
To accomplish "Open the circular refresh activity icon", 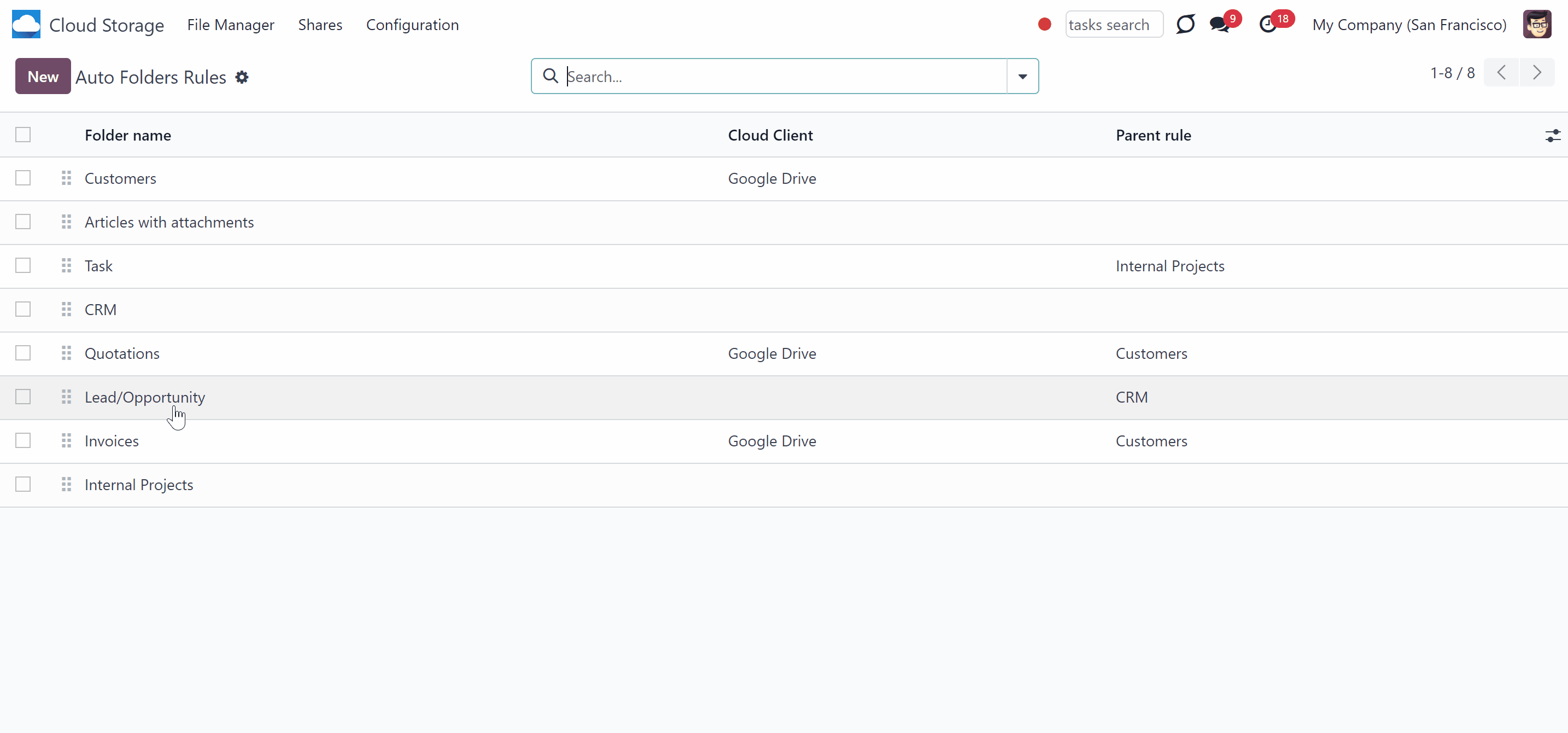I will (1185, 25).
